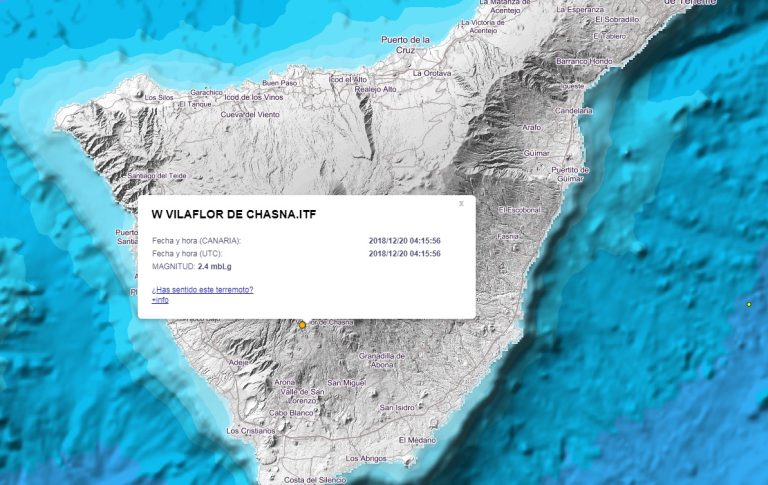
Task: Click the 'Cueva del Viento' map label
Action: pos(250,114)
